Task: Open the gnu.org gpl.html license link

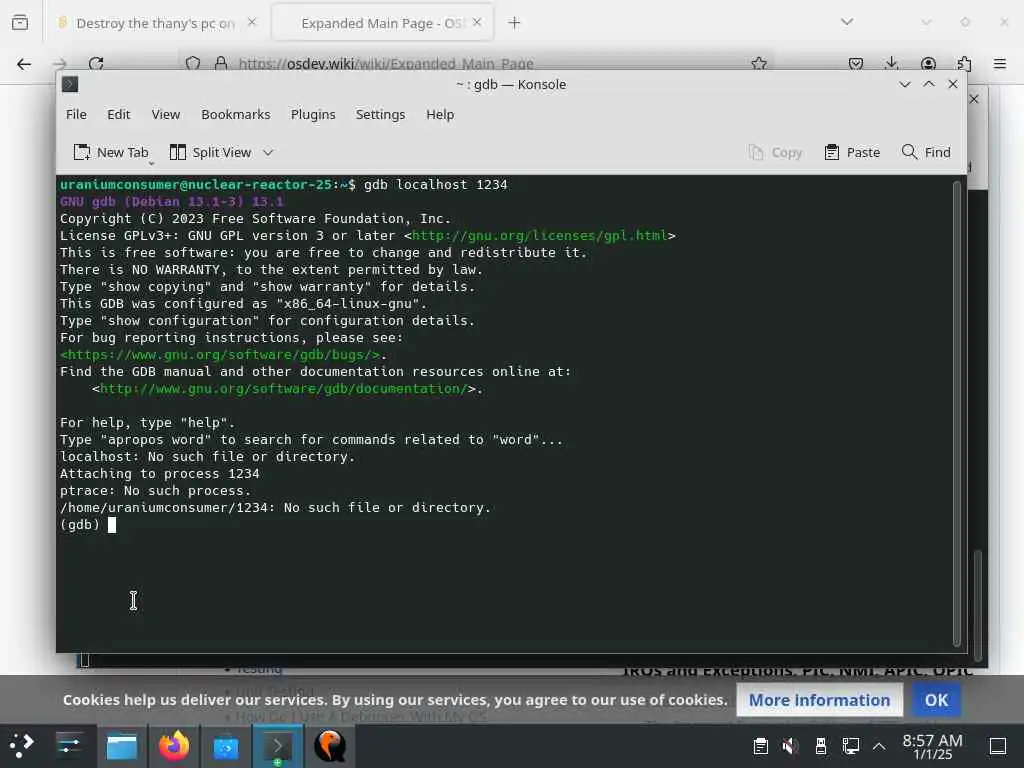Action: pyautogui.click(x=539, y=236)
